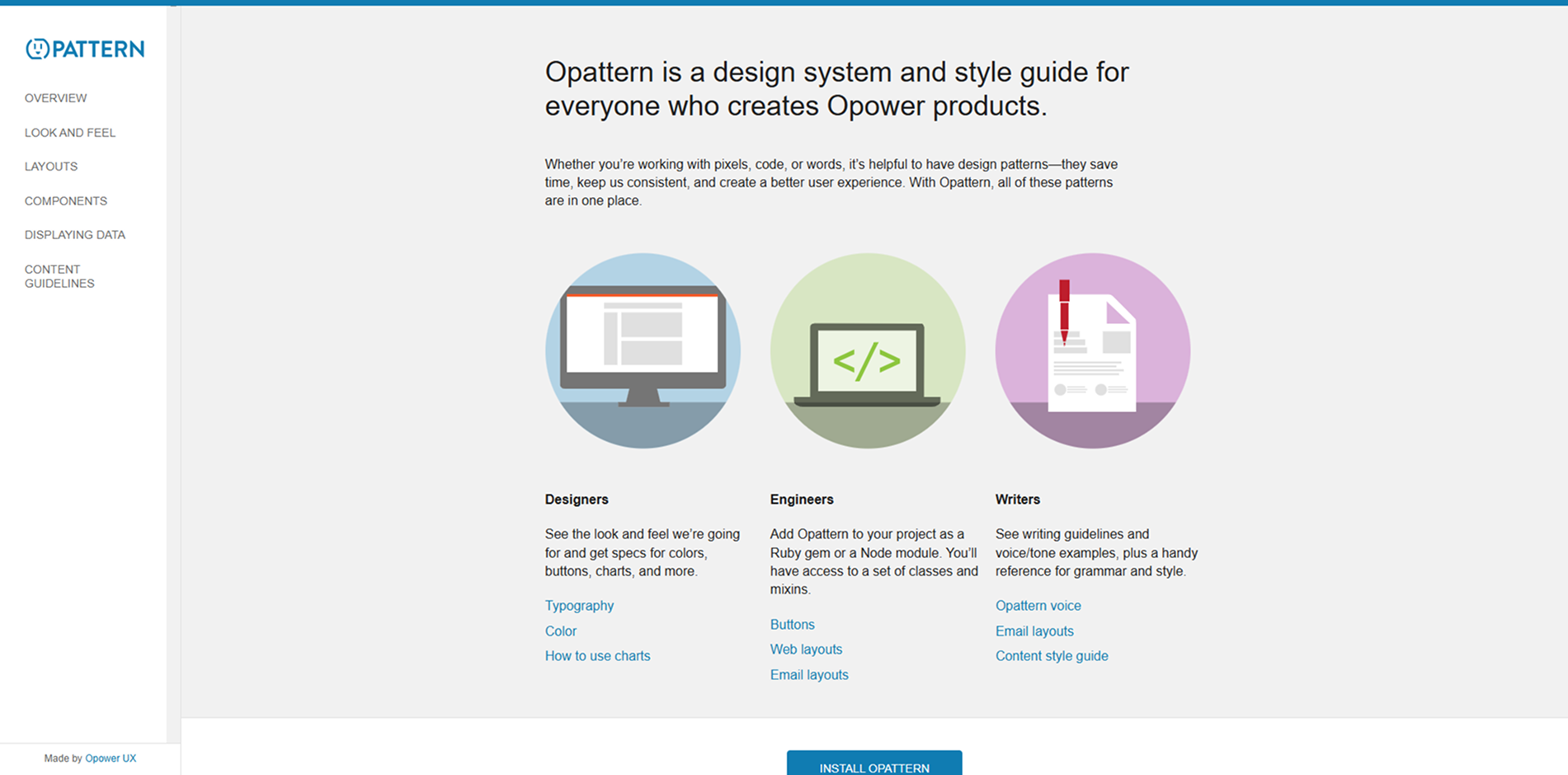Screen dimensions: 1568x775
Task: Go to Look and Feel
Action: pyautogui.click(x=70, y=133)
